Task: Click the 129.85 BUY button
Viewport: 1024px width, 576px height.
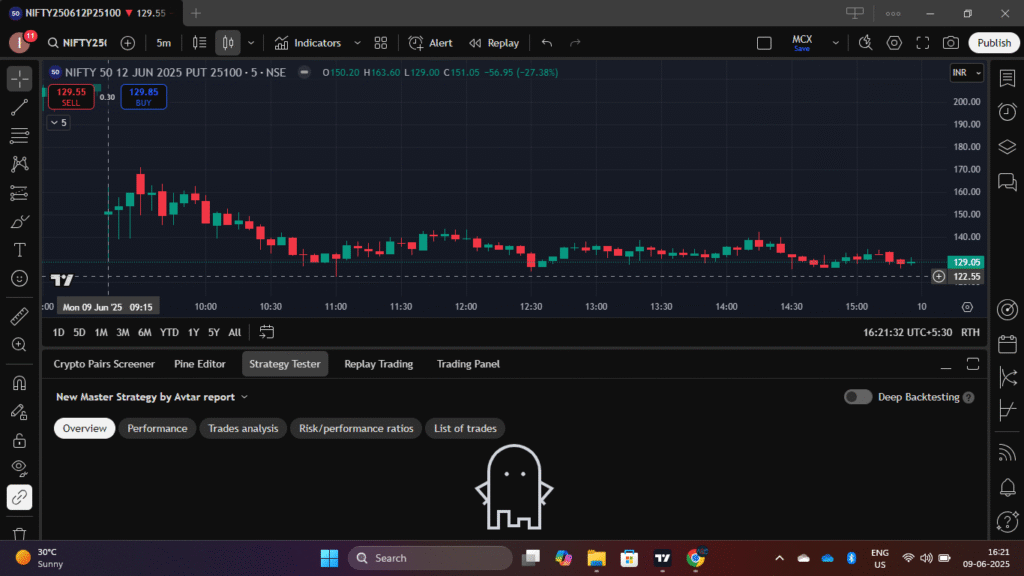Action: click(x=144, y=97)
